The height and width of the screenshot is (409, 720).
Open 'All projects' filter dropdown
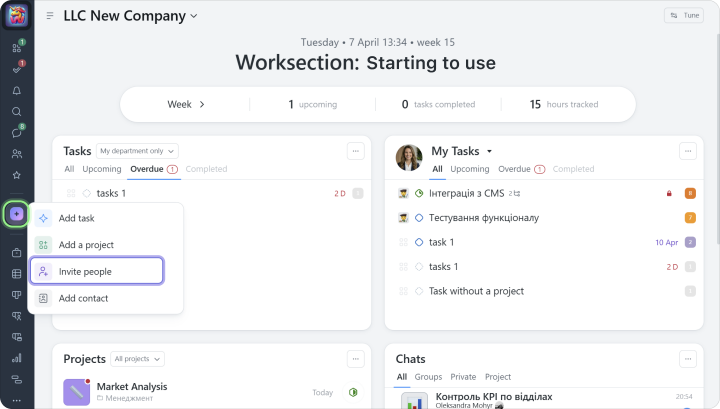click(x=138, y=359)
